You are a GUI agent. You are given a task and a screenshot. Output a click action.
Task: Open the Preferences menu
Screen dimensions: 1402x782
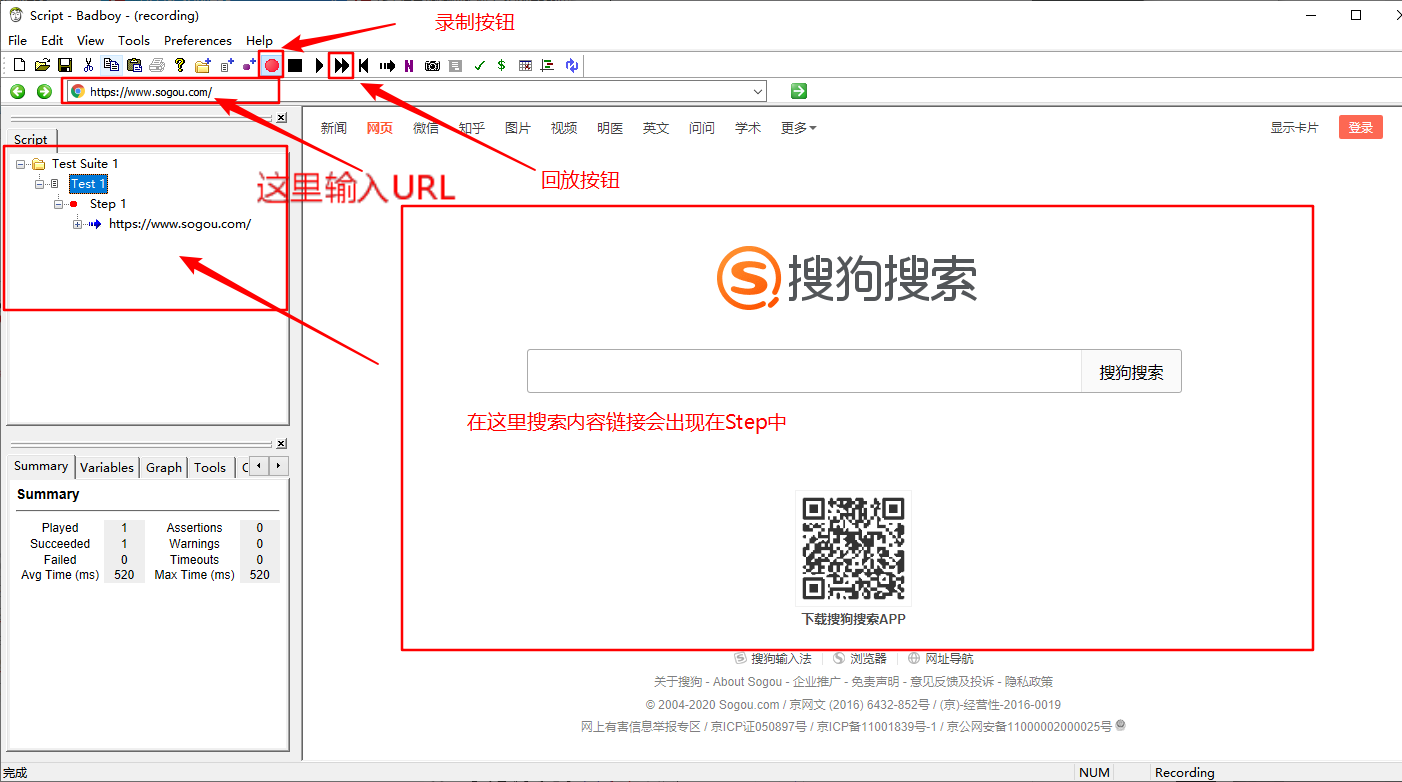coord(197,40)
